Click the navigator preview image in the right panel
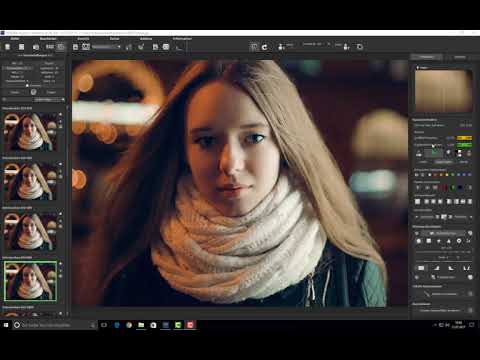The height and width of the screenshot is (360, 480). [x=443, y=91]
